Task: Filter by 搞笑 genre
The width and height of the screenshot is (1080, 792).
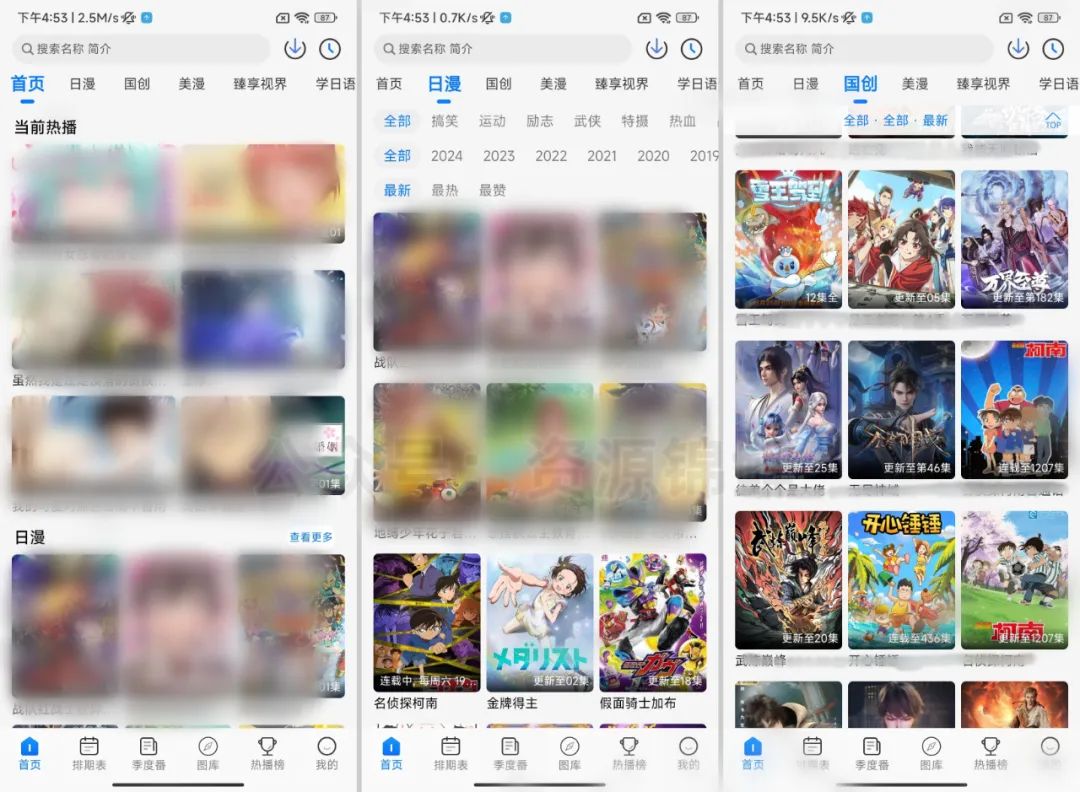Action: [445, 121]
